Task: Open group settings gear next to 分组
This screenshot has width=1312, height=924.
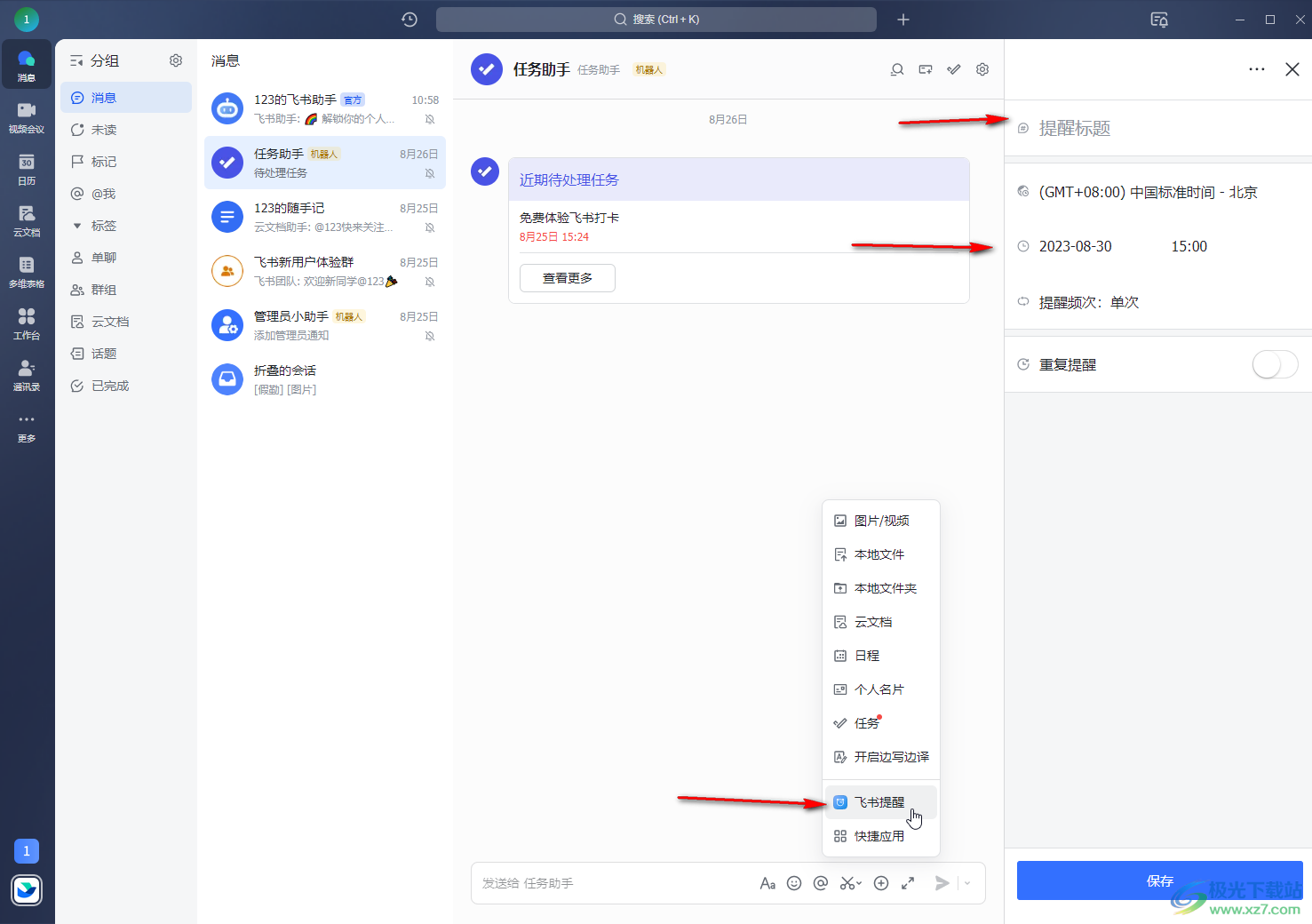Action: (176, 60)
